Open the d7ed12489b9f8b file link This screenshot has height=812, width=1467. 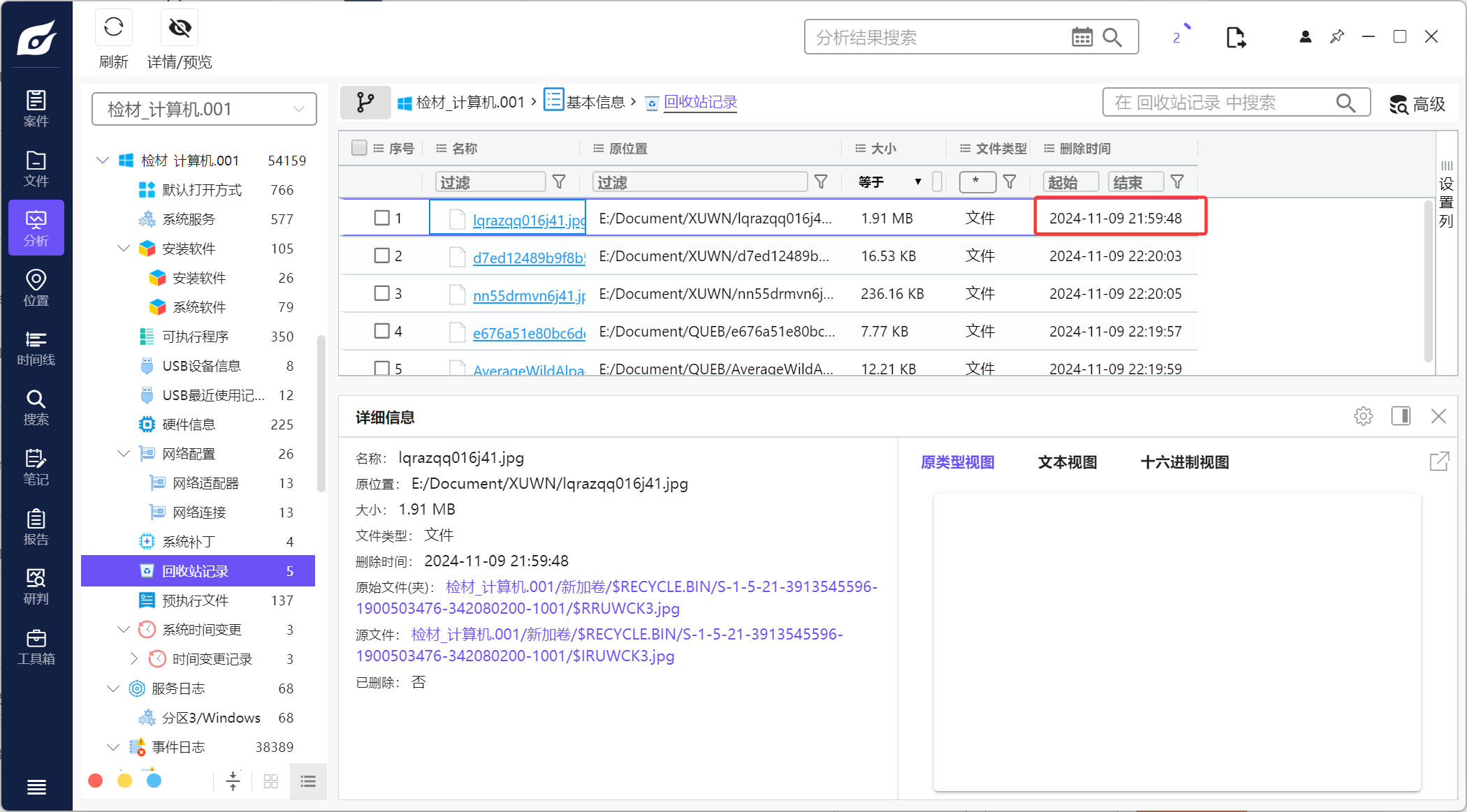pos(528,258)
